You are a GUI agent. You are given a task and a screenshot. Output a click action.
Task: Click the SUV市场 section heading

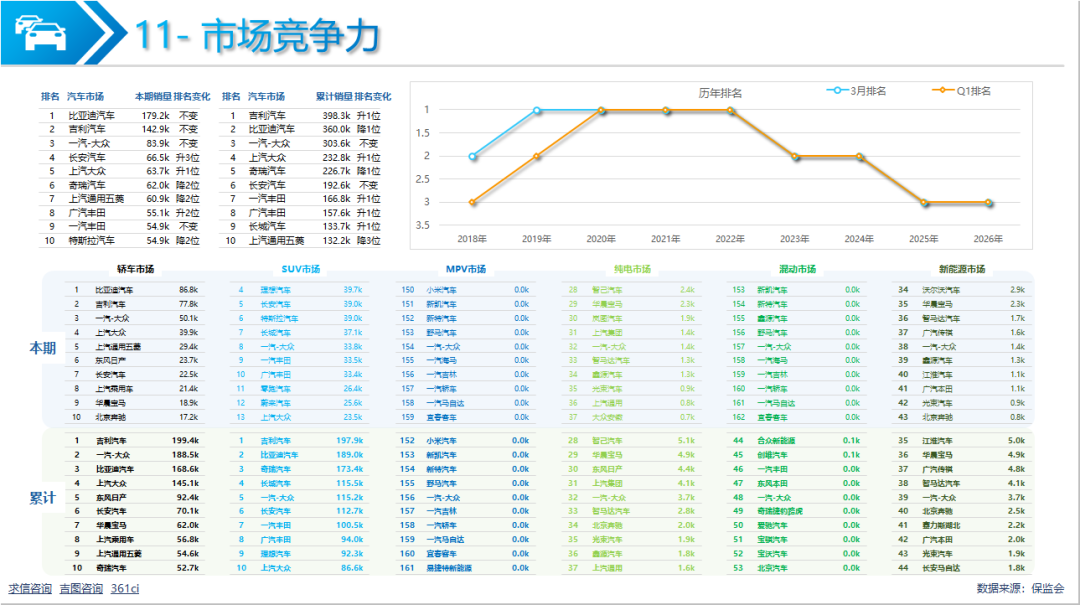300,269
